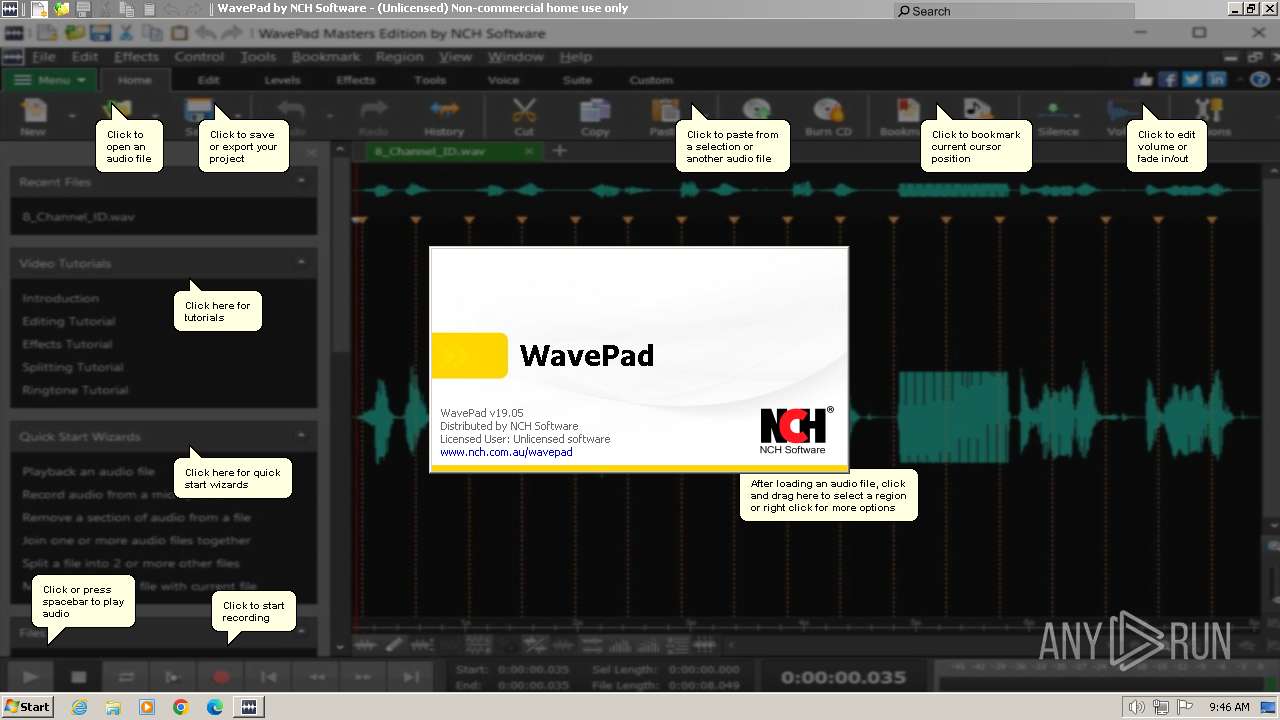Open the Window menu

click(515, 57)
